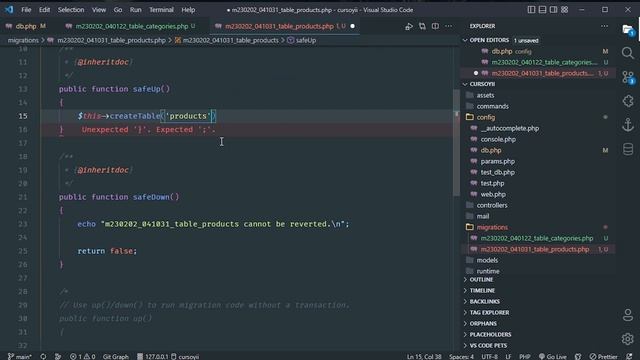Open errors and warnings status indicator
This screenshot has width=640, height=360.
(x=82, y=356)
